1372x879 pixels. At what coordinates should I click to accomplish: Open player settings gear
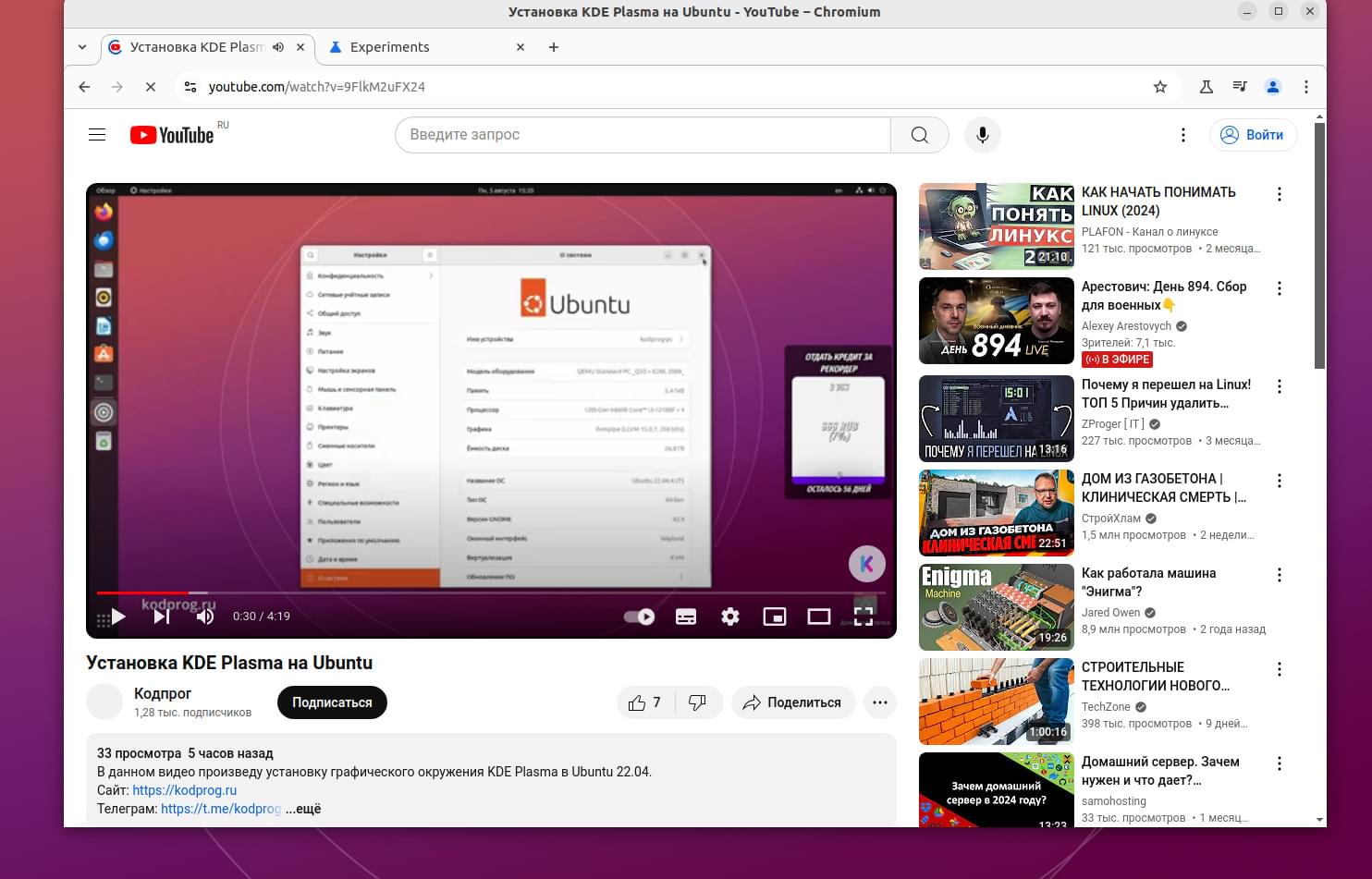[730, 617]
